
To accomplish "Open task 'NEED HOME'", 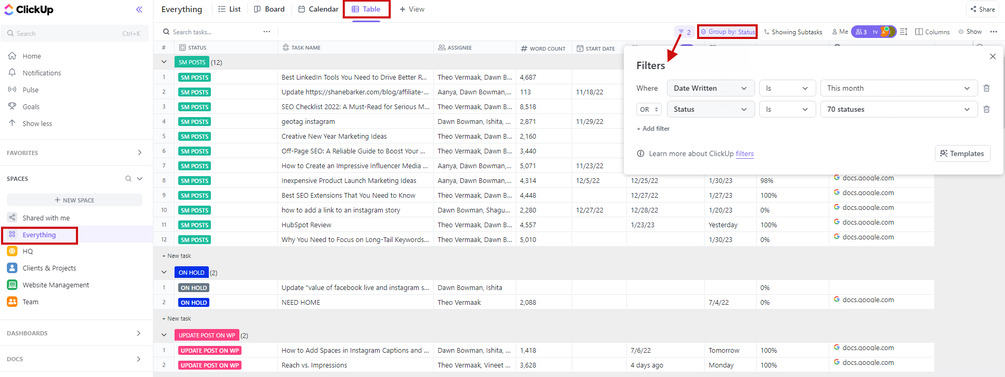I will [x=301, y=303].
